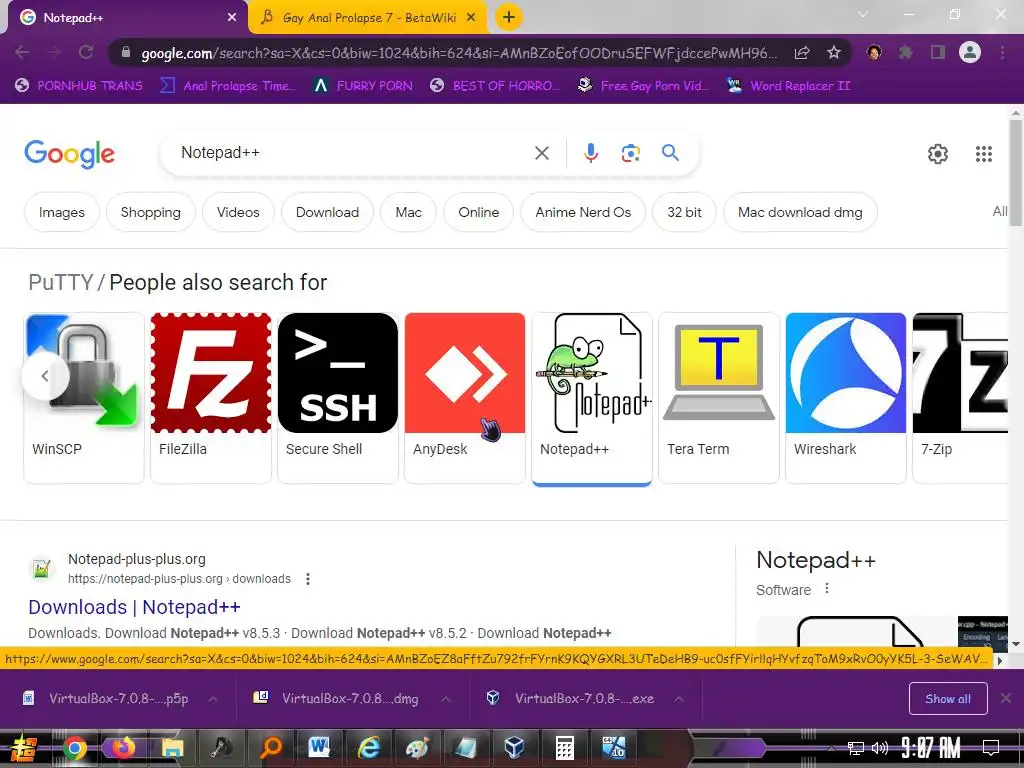
Task: Open the Start menu
Action: tap(24, 748)
